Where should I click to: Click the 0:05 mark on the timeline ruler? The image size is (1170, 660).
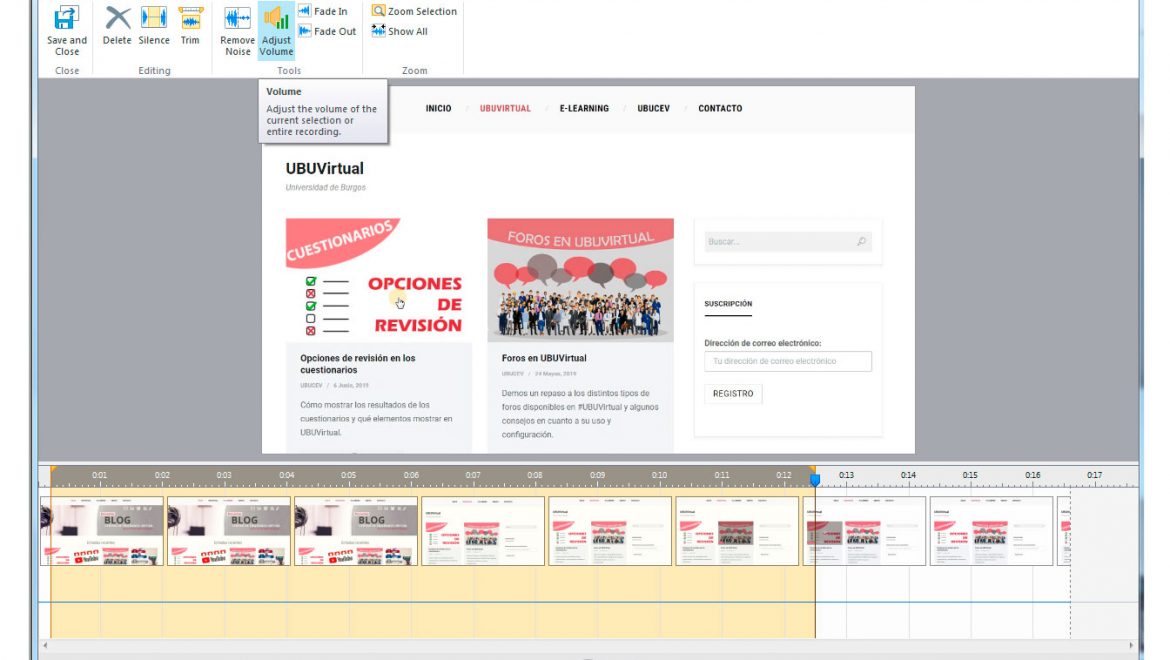coord(348,475)
